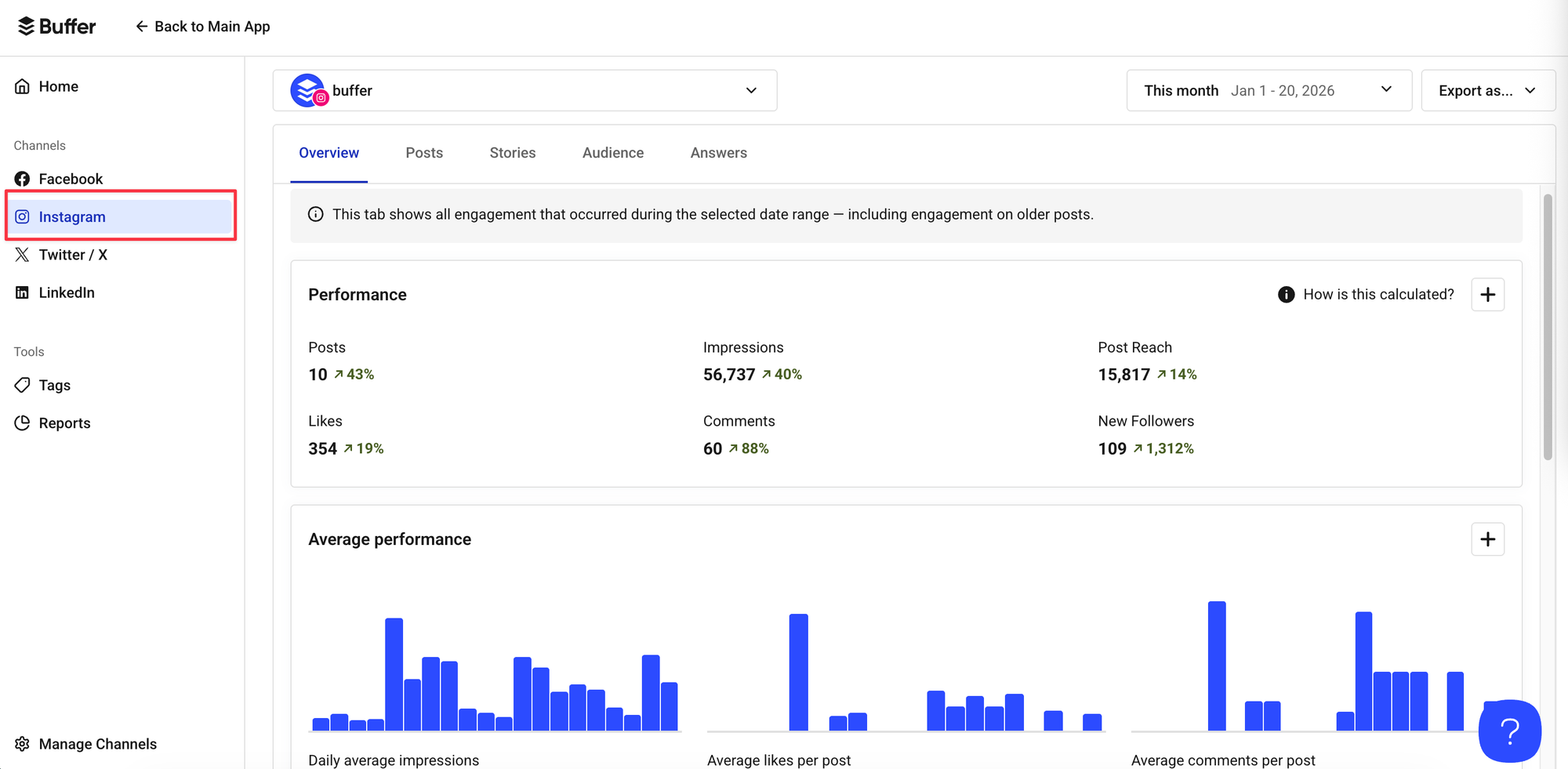This screenshot has height=769, width=1568.
Task: Add Average performance to a report via plus button
Action: tap(1487, 539)
